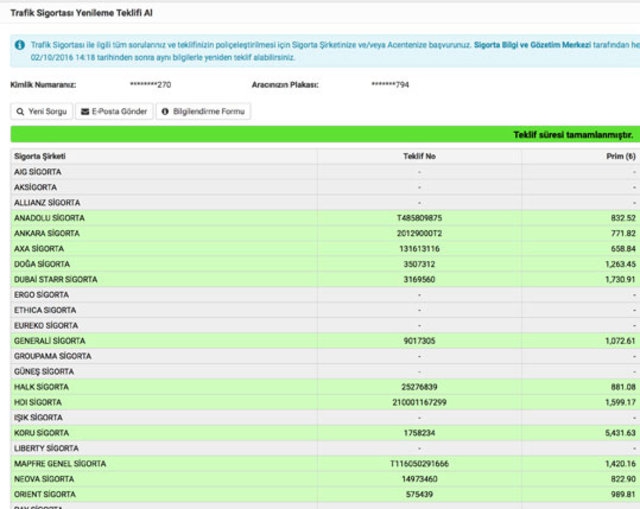
Task: Click the premium value 881.08
Action: tap(623, 387)
